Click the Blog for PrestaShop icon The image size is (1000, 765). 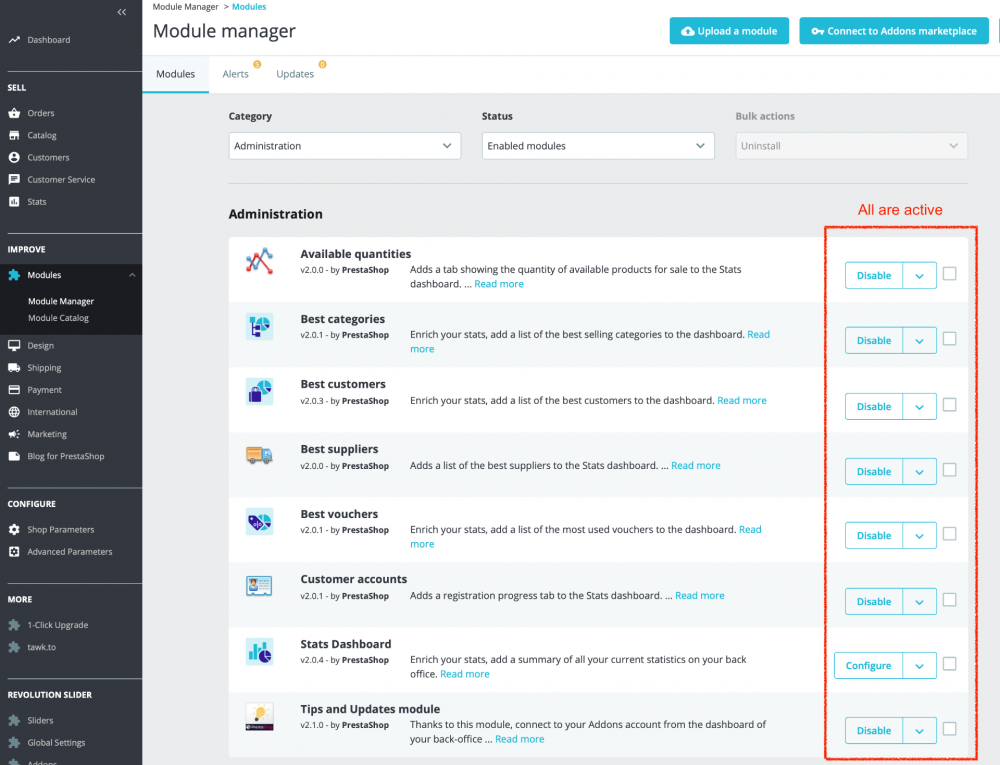[14, 456]
